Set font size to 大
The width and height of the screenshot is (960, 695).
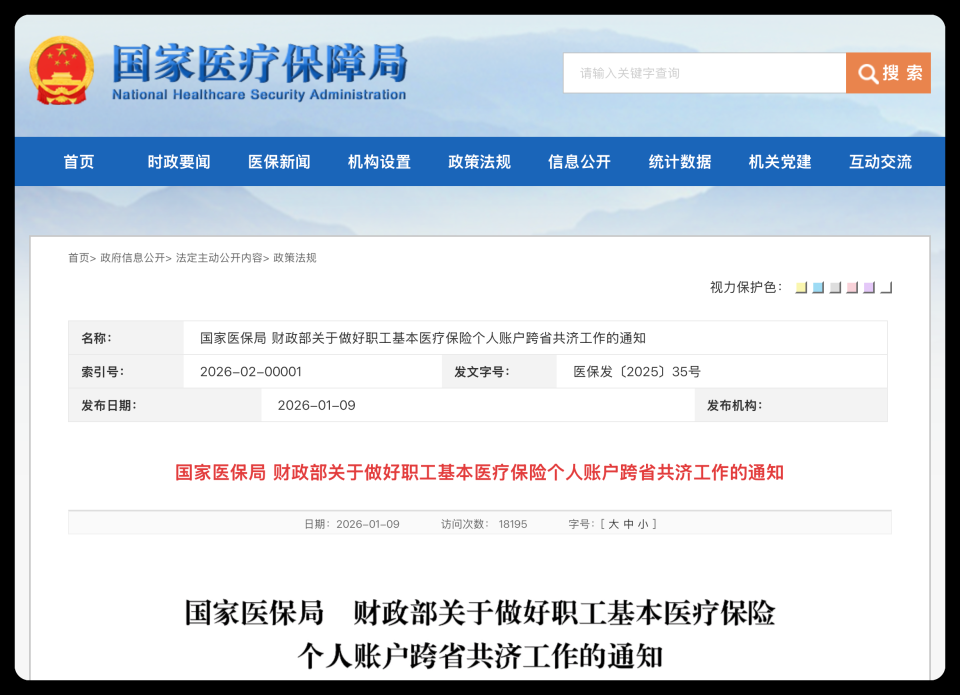coord(614,522)
